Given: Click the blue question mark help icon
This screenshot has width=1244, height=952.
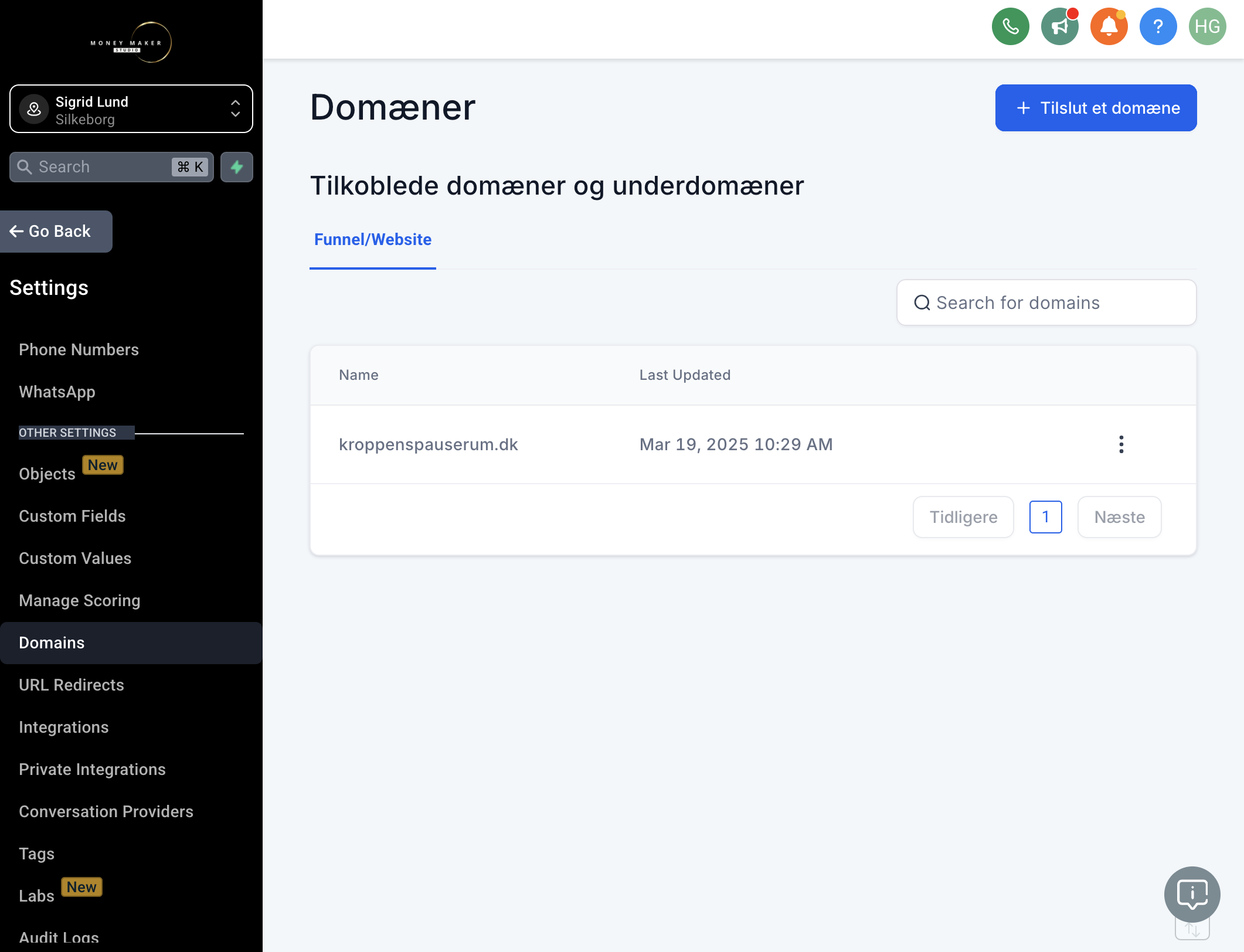Looking at the screenshot, I should coord(1158,26).
